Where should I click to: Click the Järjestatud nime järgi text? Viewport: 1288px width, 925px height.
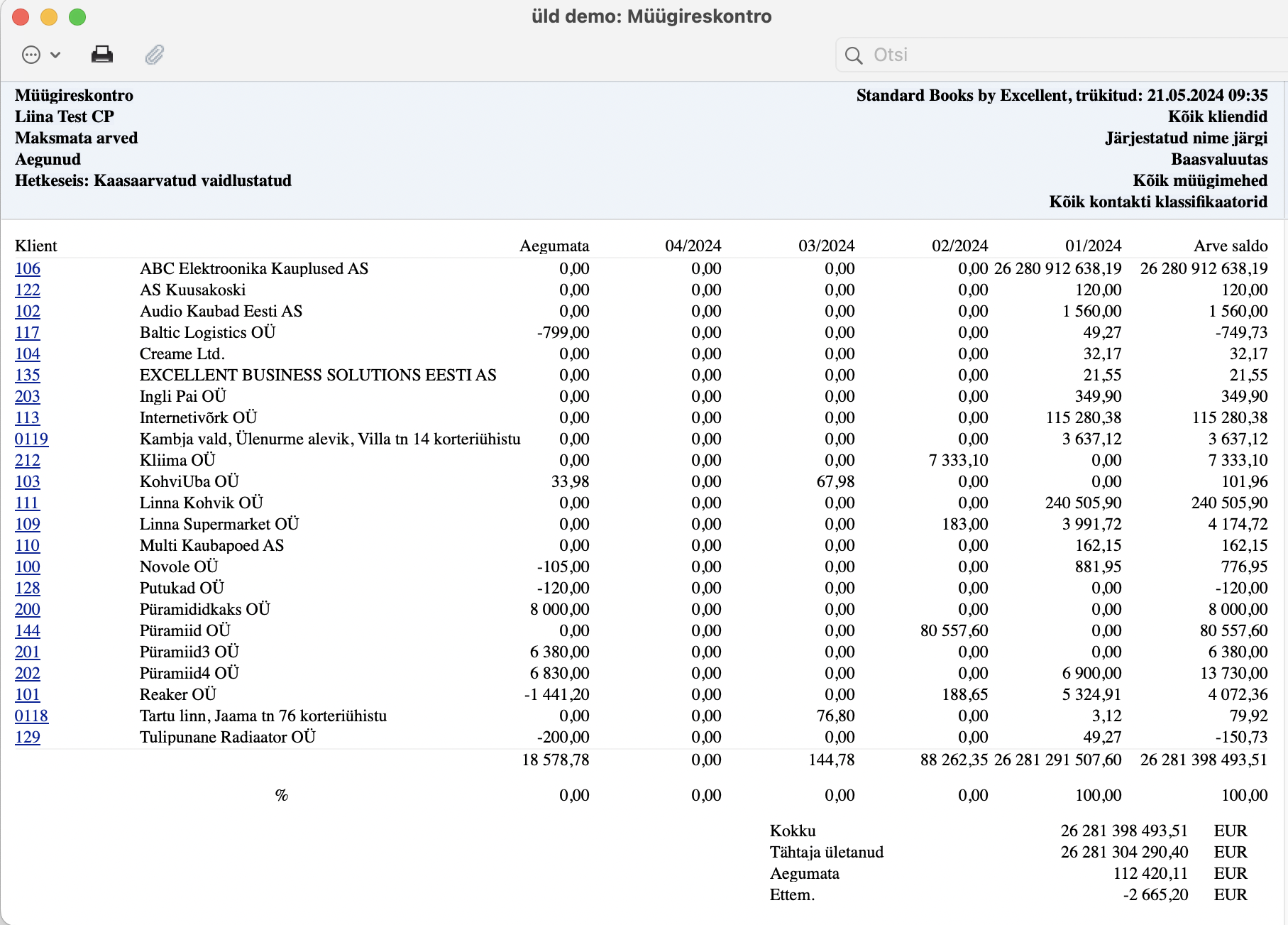pyautogui.click(x=1187, y=138)
